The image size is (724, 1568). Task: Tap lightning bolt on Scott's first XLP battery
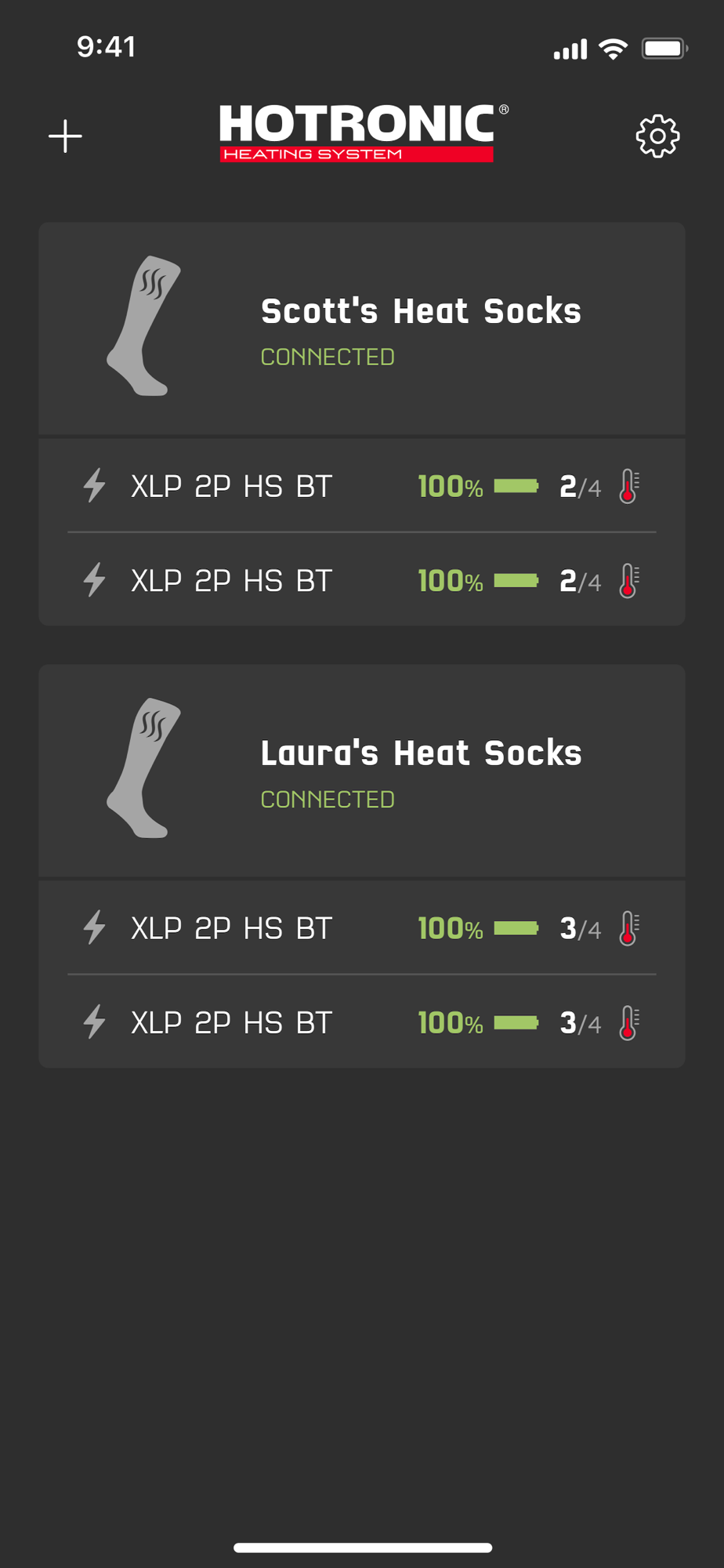pyautogui.click(x=95, y=485)
